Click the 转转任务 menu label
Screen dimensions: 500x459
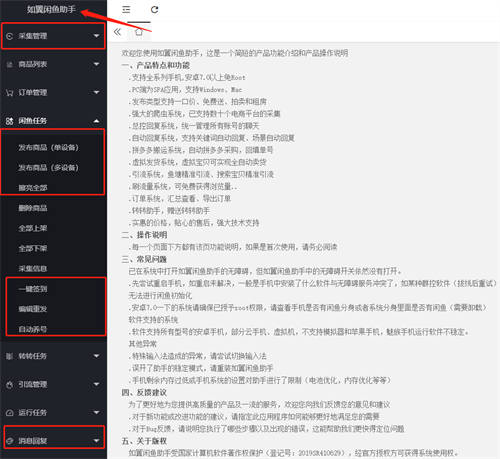[x=33, y=356]
